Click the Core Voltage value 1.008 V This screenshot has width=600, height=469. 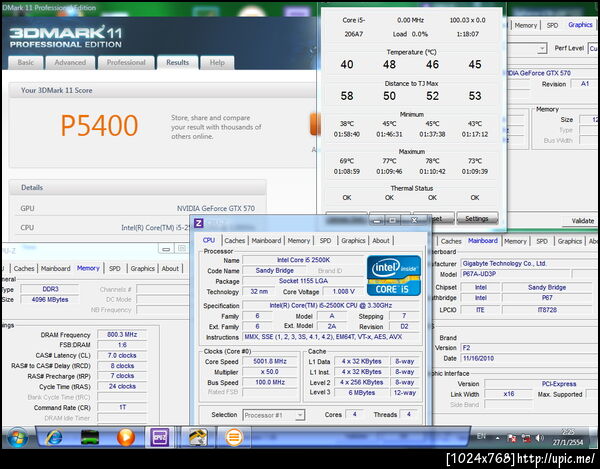point(343,291)
